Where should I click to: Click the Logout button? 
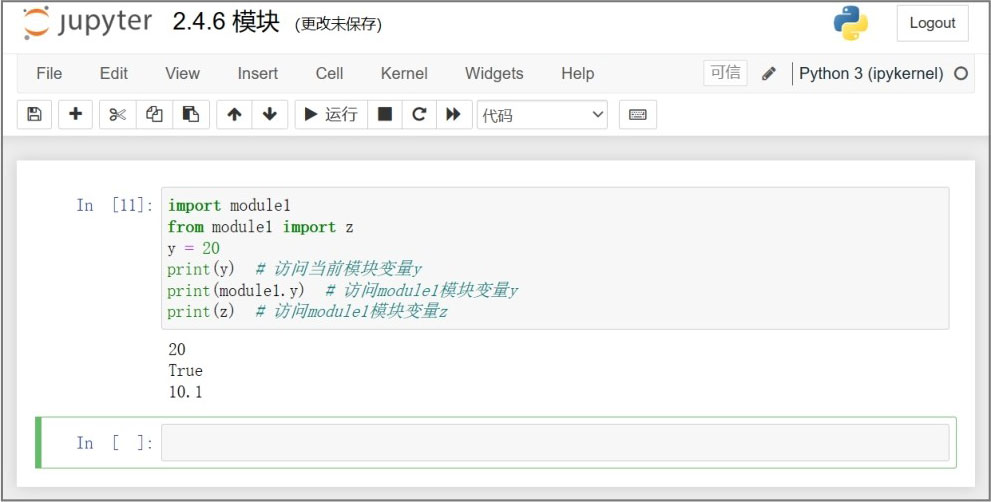(932, 23)
